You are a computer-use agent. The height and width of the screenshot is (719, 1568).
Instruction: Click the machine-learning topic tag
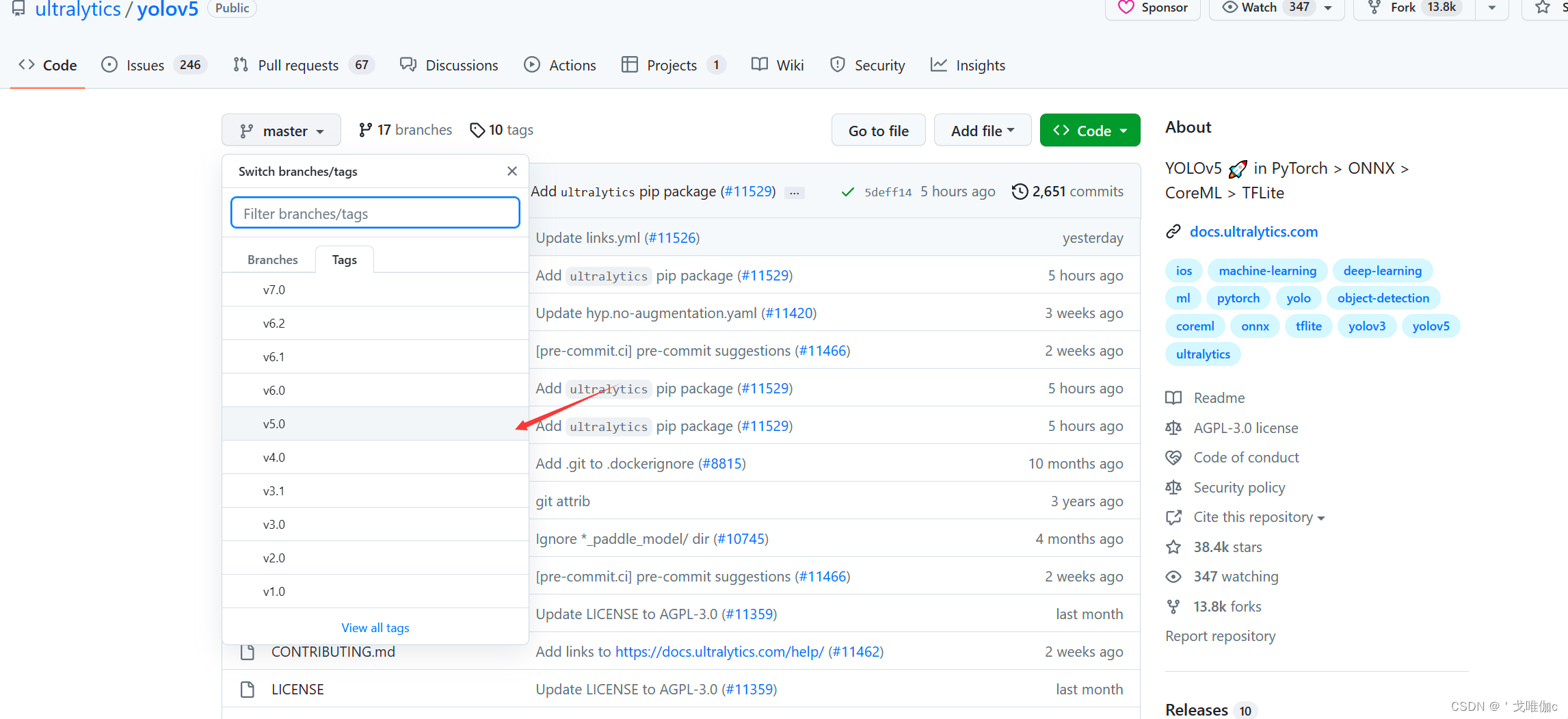pyautogui.click(x=1267, y=270)
